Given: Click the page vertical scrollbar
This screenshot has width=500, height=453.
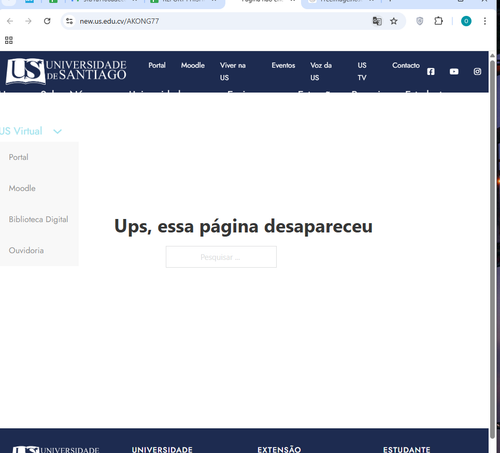Looking at the screenshot, I should click(492, 250).
